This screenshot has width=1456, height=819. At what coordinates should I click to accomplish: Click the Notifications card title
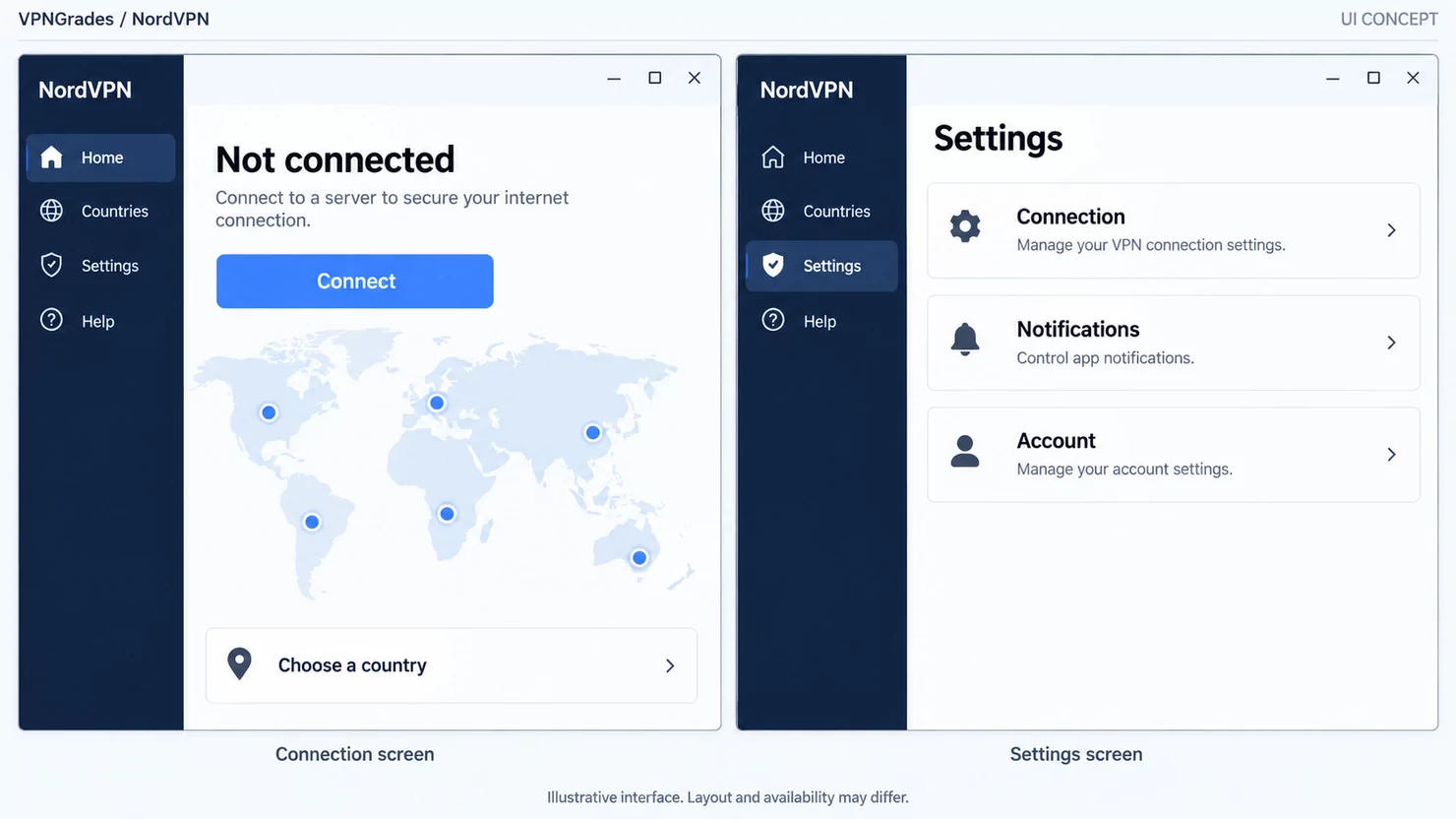1078,329
